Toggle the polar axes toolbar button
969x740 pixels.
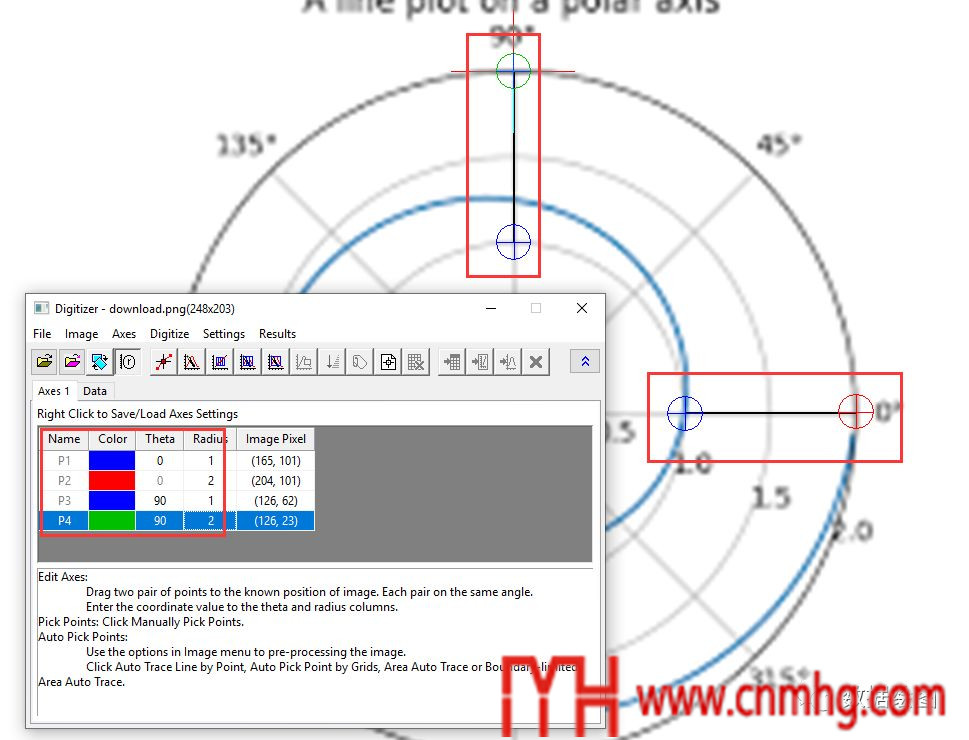(127, 362)
